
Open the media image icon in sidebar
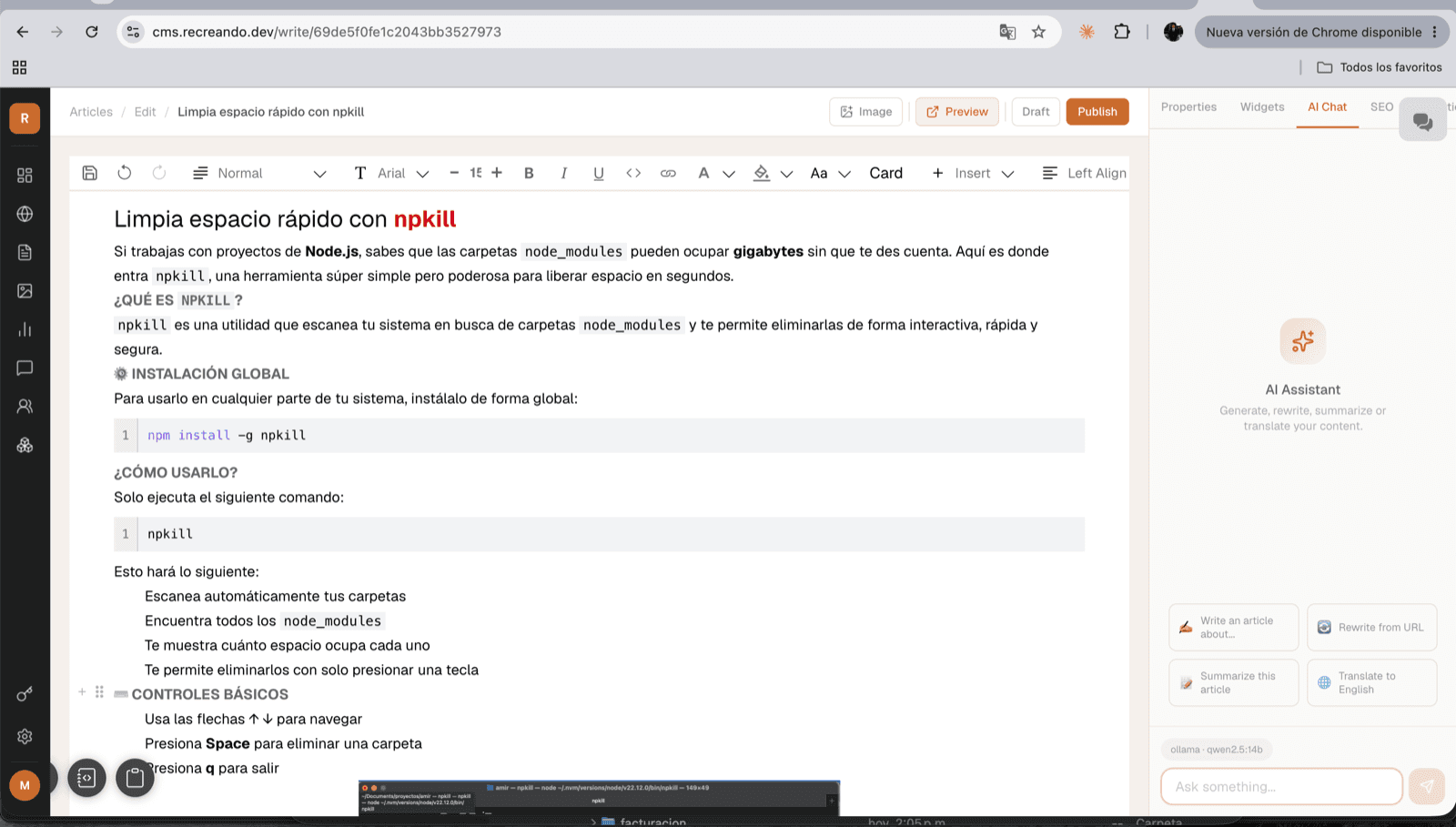point(25,291)
